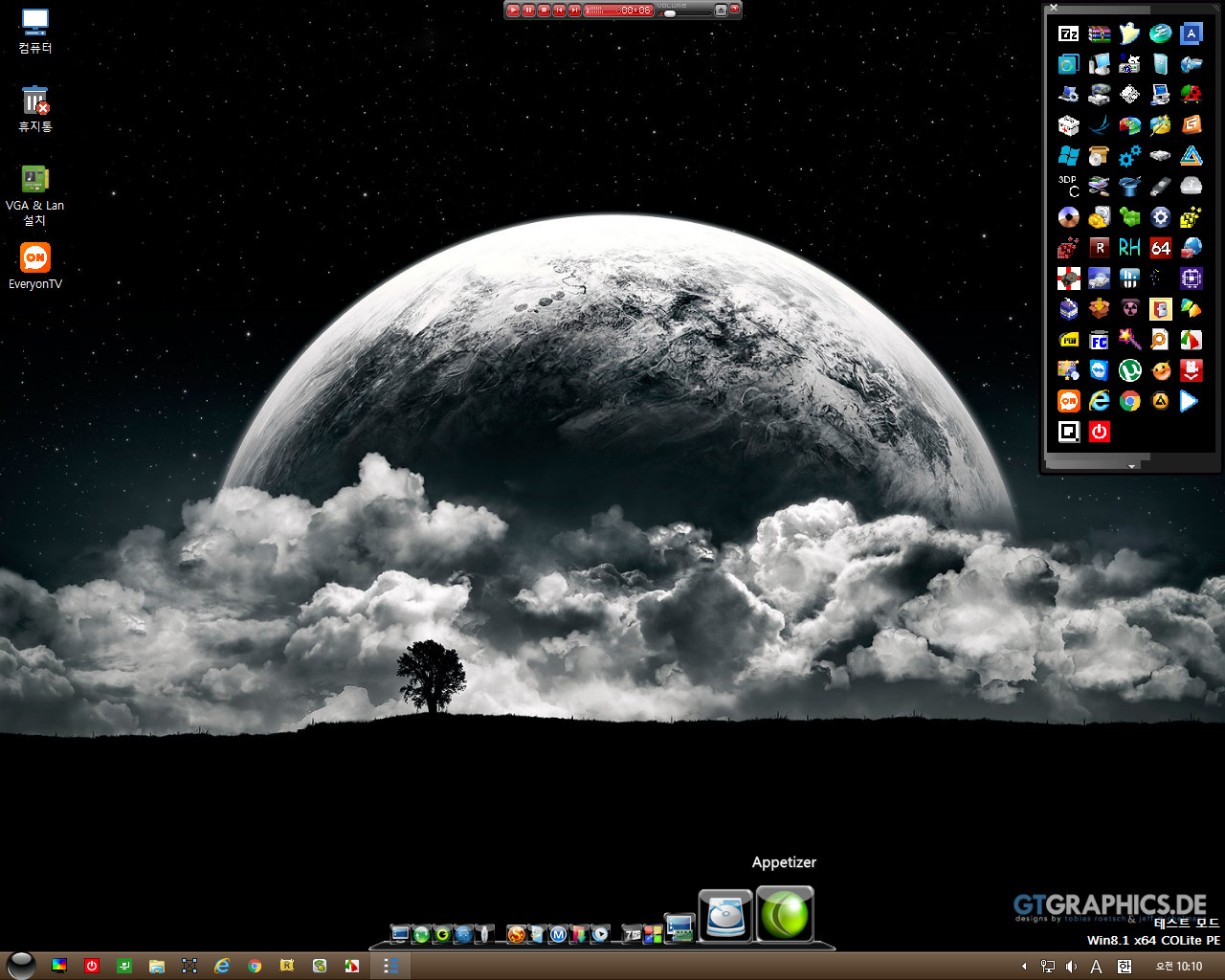Click the red power icon in launcher panel
The image size is (1225, 980).
tap(1100, 432)
